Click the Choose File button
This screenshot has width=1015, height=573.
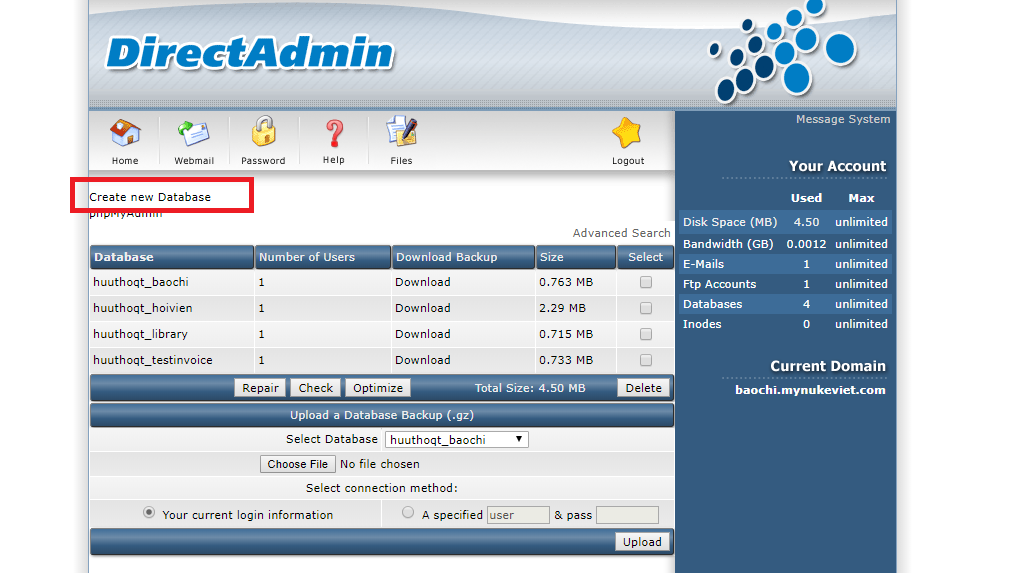(x=298, y=464)
